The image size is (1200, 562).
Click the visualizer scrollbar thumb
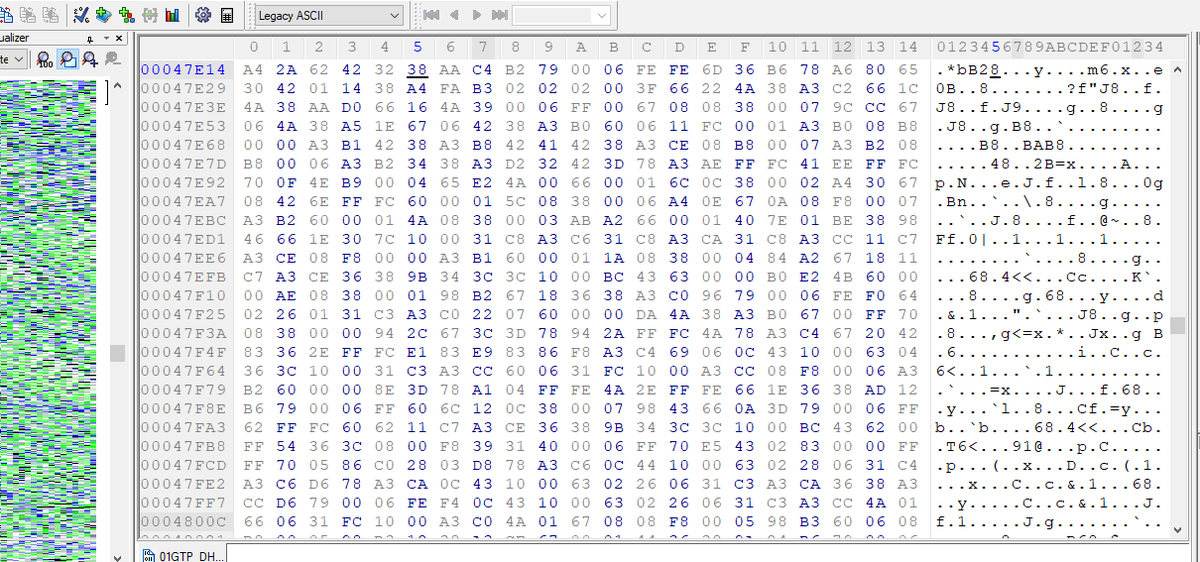point(118,353)
